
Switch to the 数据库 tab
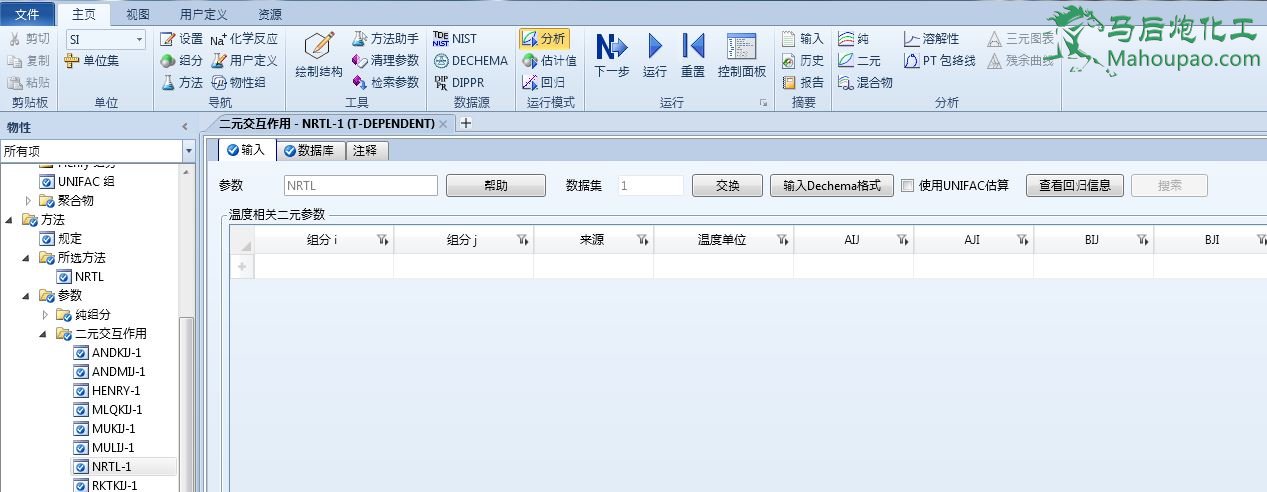pyautogui.click(x=309, y=151)
